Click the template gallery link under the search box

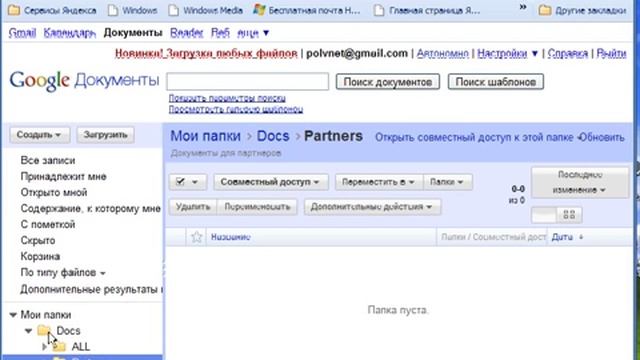[236, 109]
